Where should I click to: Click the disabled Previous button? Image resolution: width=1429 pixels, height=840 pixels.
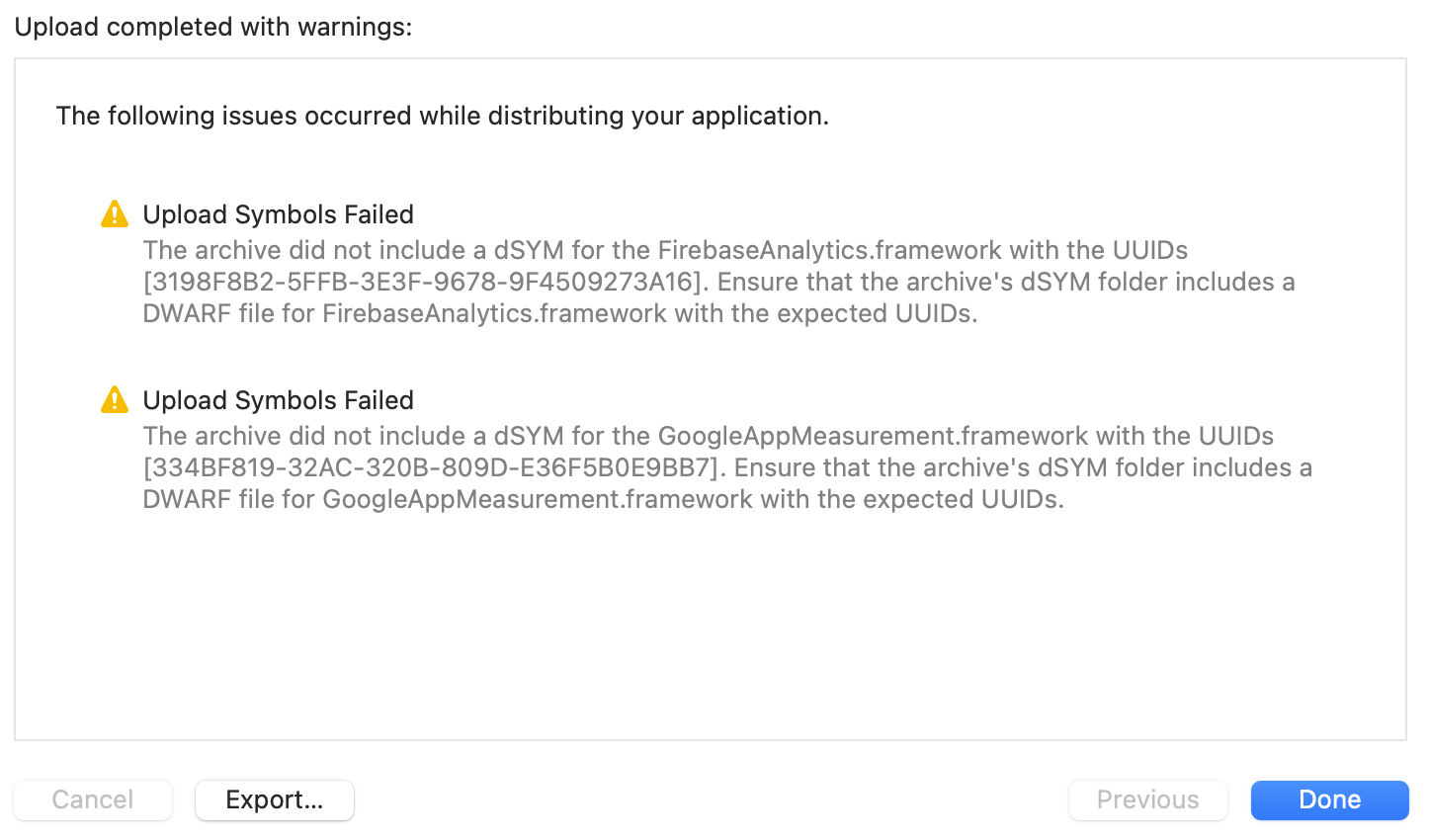1147,799
